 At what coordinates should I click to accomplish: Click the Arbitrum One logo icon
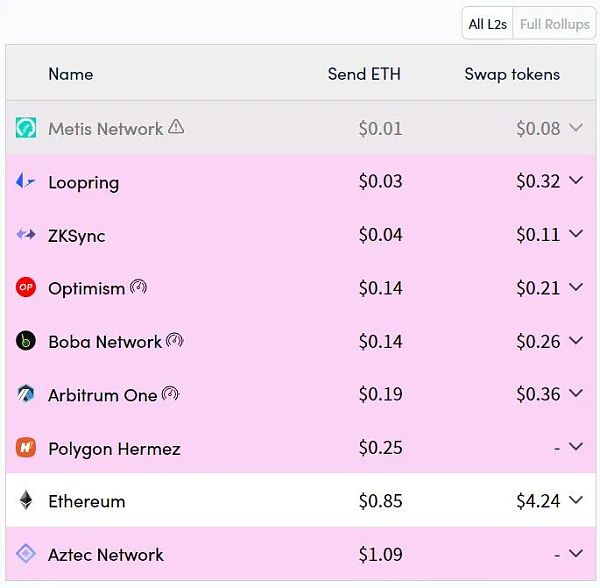pyautogui.click(x=26, y=394)
